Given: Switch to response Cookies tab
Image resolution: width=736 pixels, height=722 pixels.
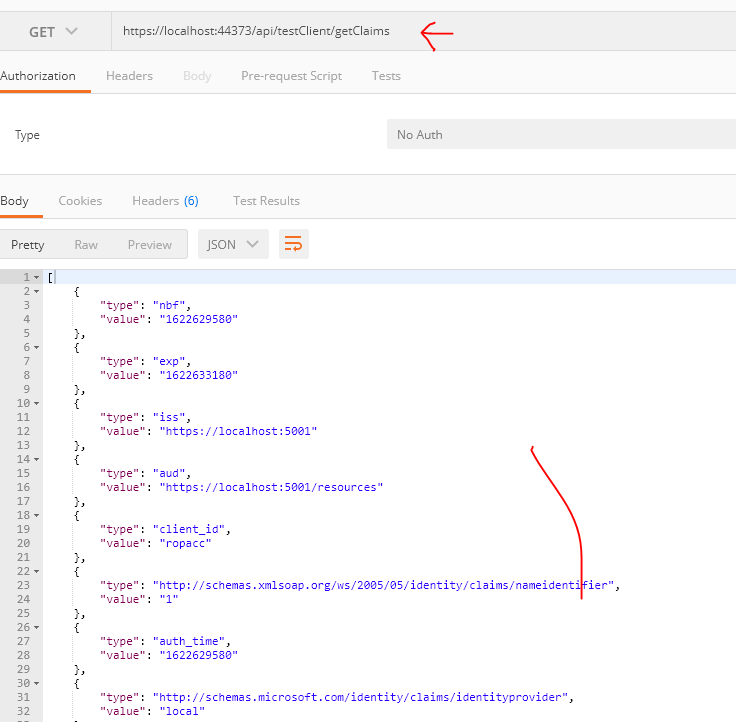Looking at the screenshot, I should (x=80, y=201).
